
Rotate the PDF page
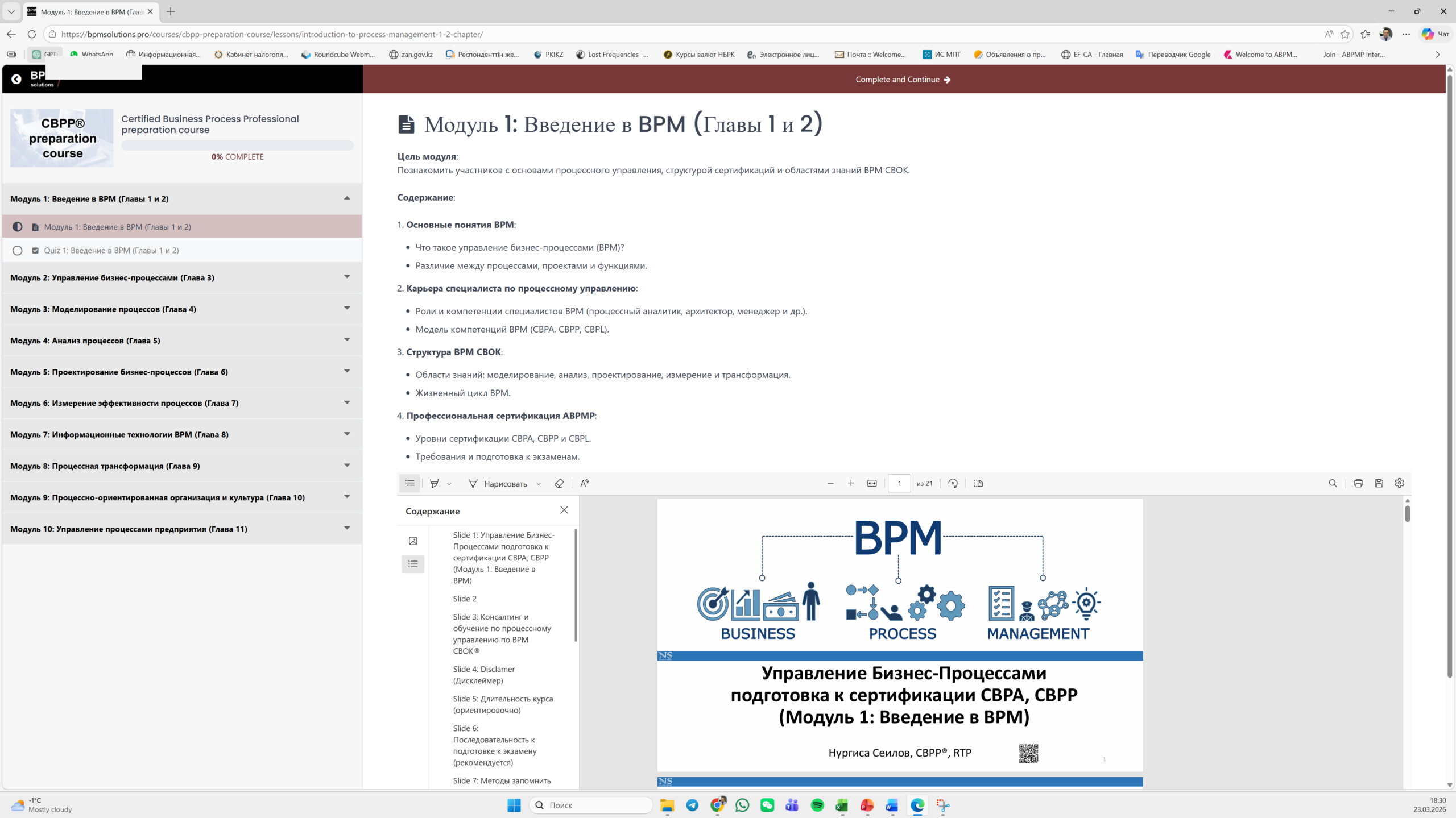[953, 483]
